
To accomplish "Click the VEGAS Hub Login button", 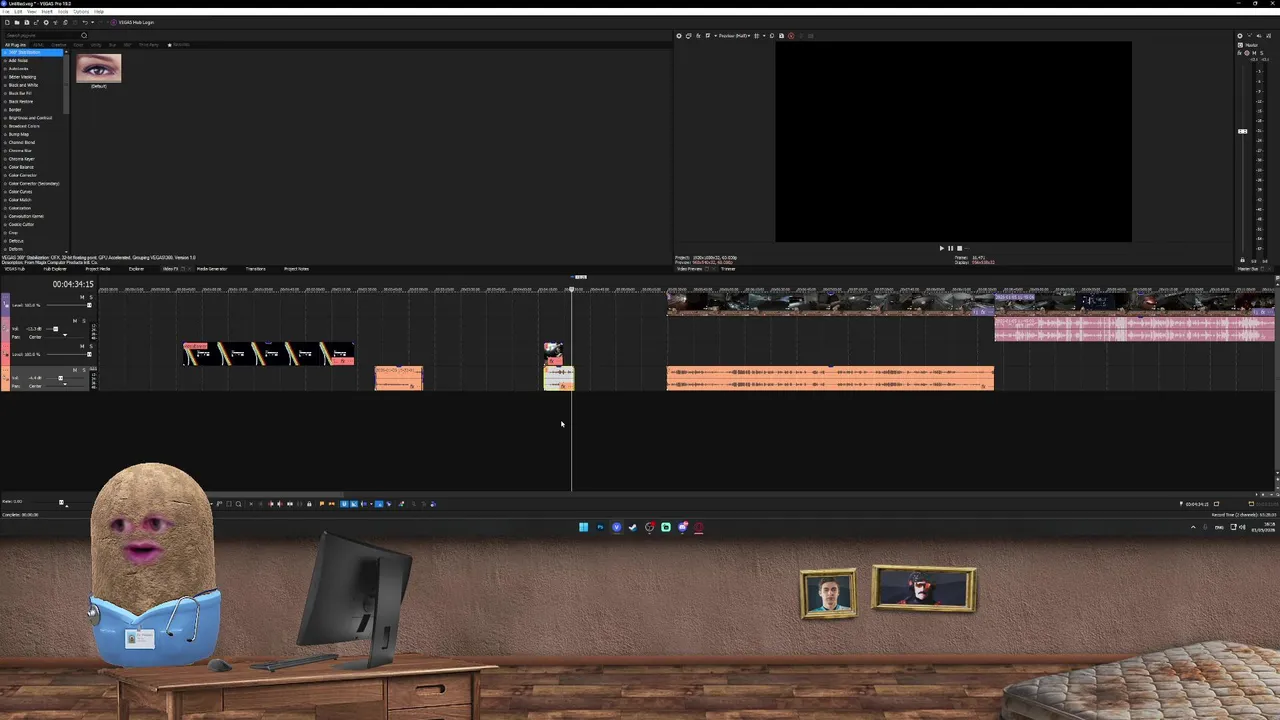I will [x=133, y=22].
